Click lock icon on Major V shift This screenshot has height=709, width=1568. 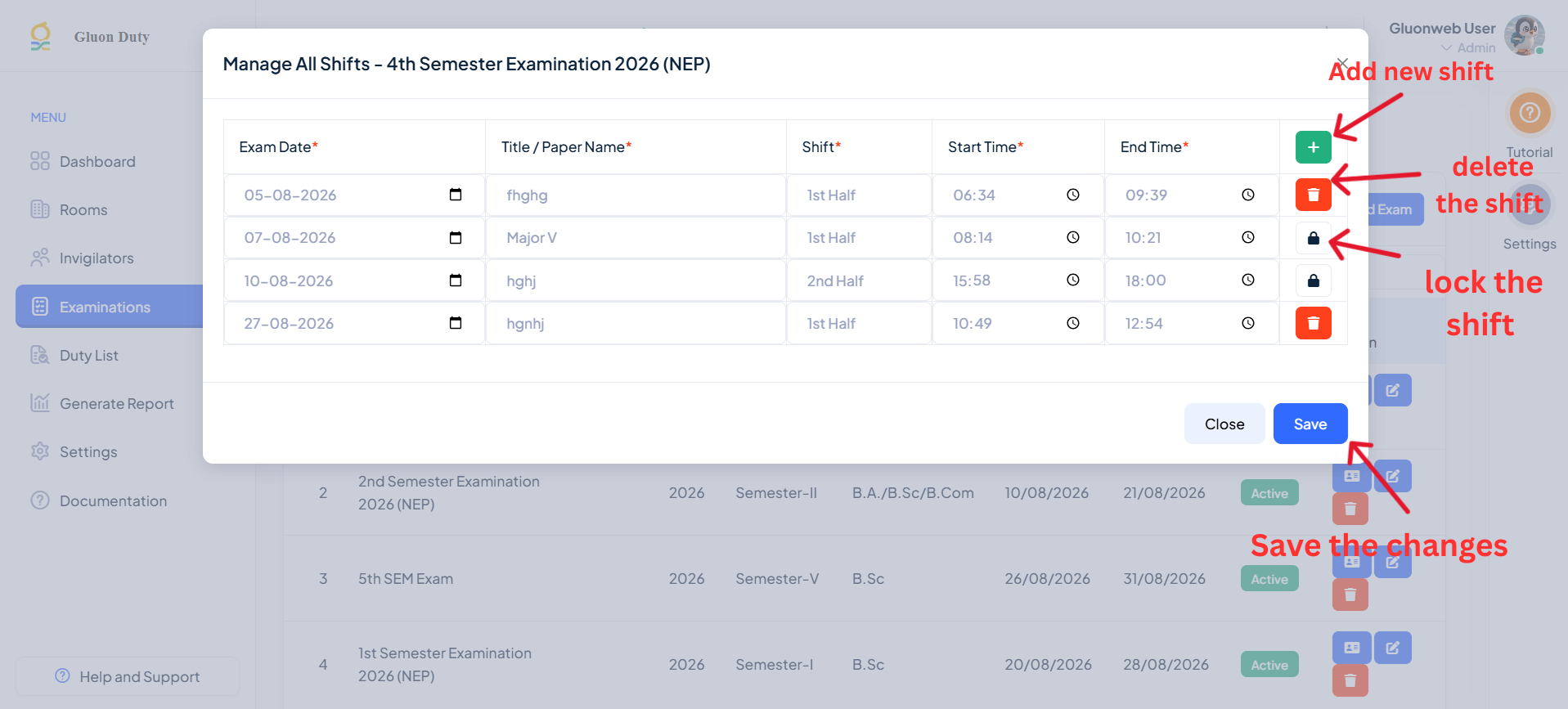(1313, 238)
